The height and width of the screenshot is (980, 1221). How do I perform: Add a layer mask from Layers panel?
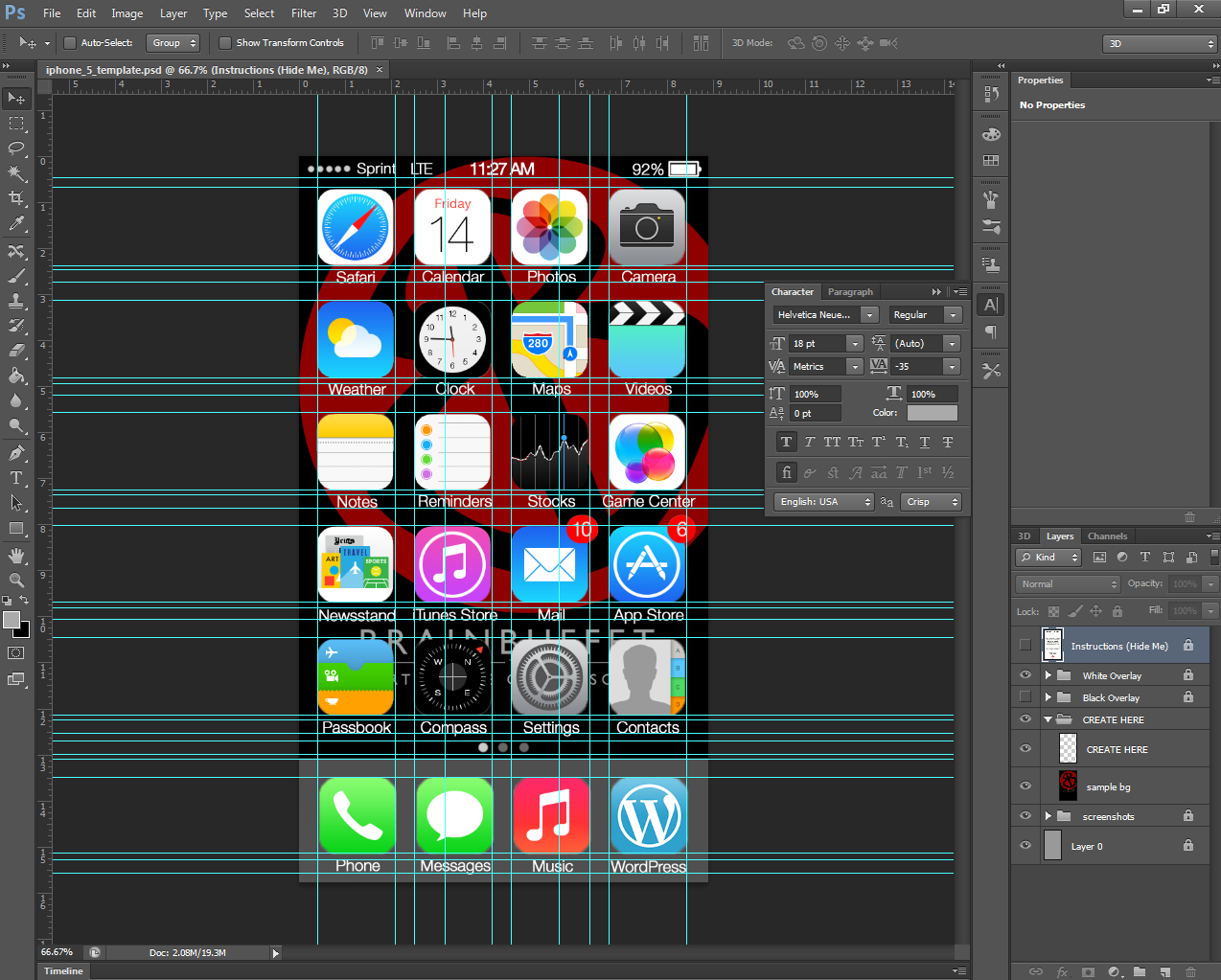click(x=1089, y=971)
